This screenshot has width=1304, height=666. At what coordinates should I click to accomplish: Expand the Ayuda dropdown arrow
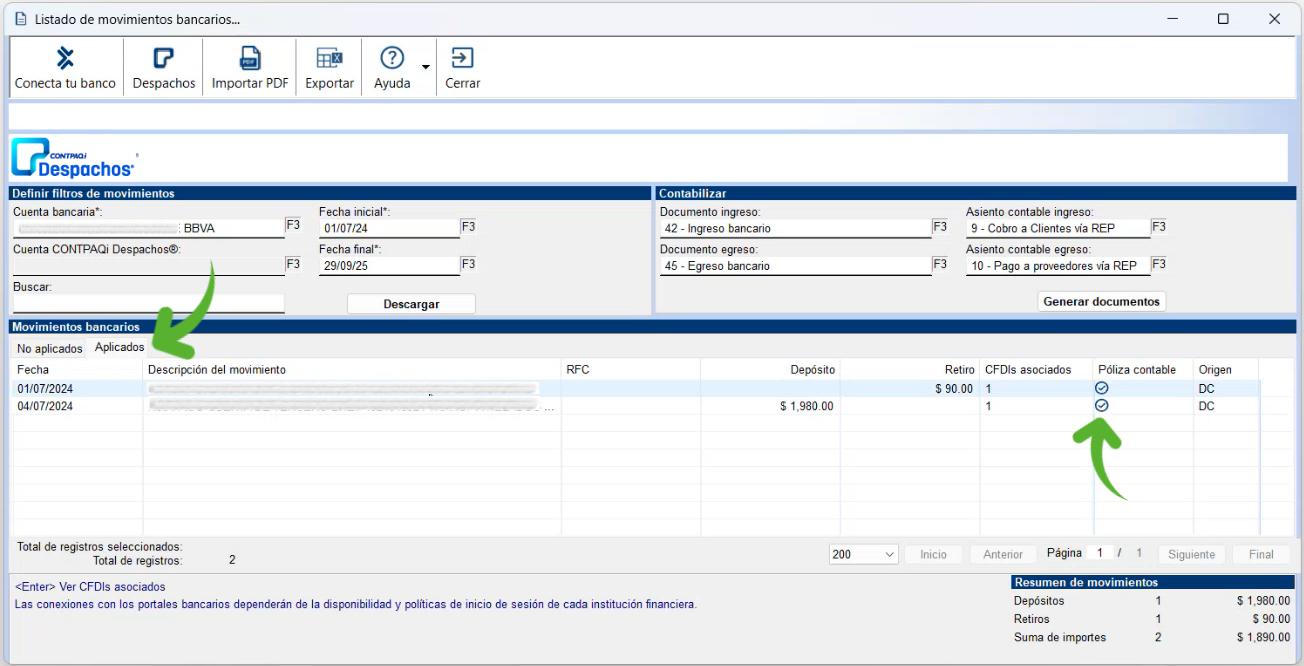click(426, 68)
